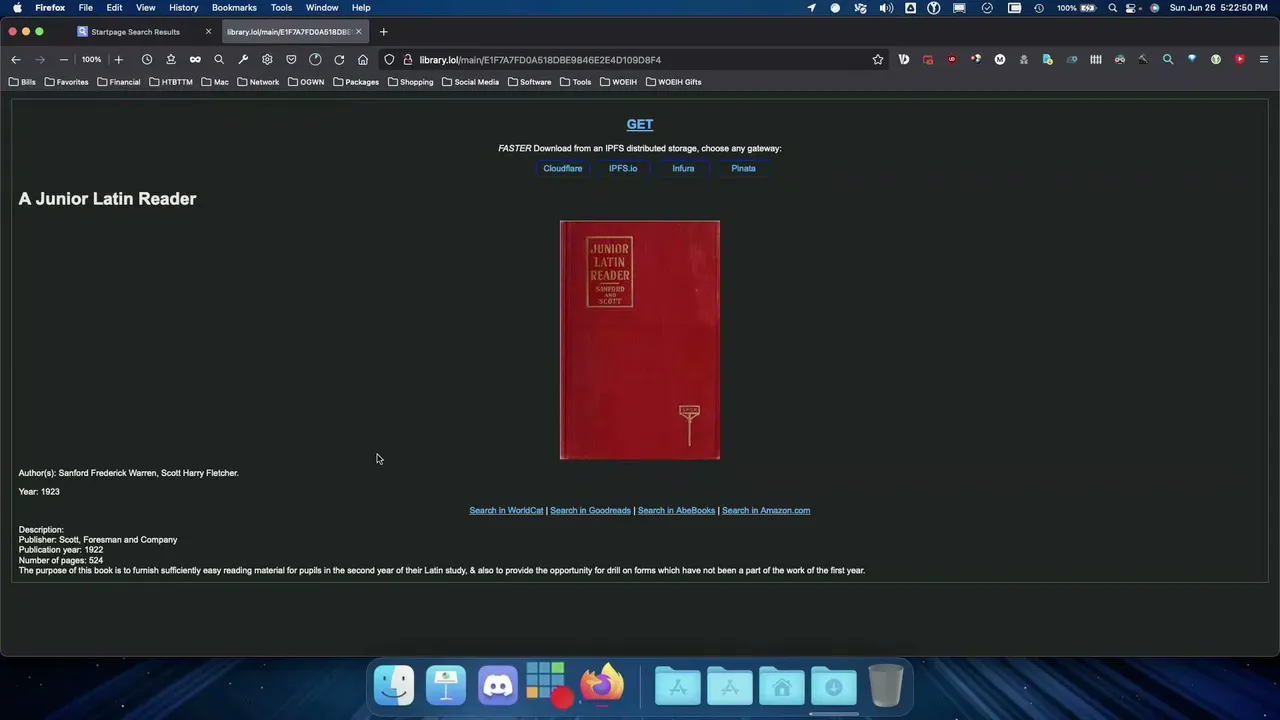Download via the Pinata gateway
This screenshot has width=1280, height=720.
pos(743,168)
